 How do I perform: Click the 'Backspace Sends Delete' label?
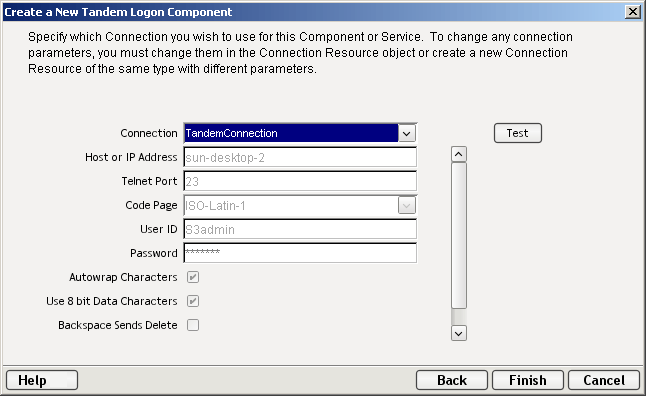point(118,325)
